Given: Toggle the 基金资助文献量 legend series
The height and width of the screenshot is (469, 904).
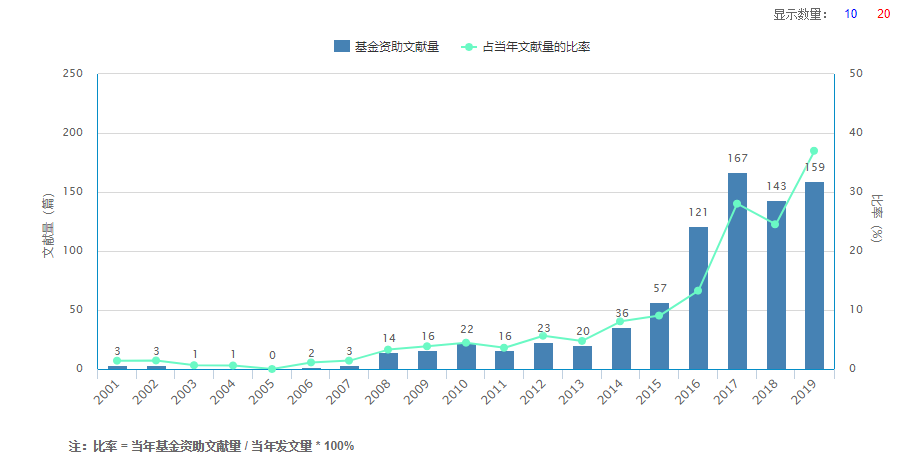Looking at the screenshot, I should 386,47.
